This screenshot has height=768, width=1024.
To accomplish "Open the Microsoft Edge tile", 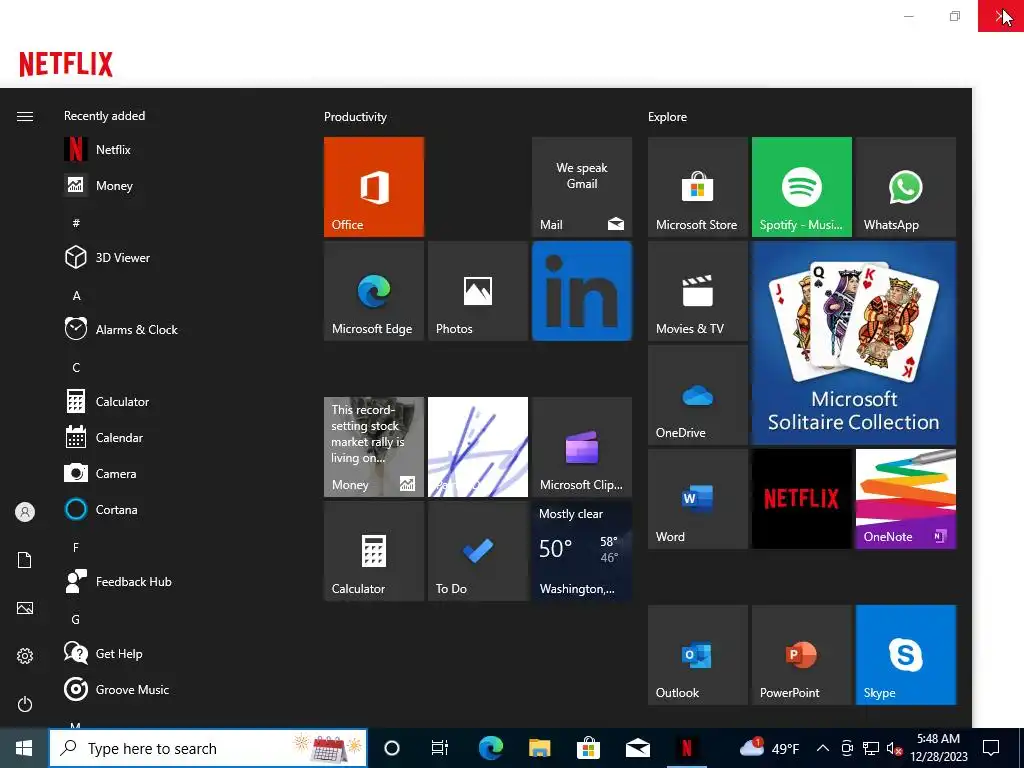I will coord(374,291).
